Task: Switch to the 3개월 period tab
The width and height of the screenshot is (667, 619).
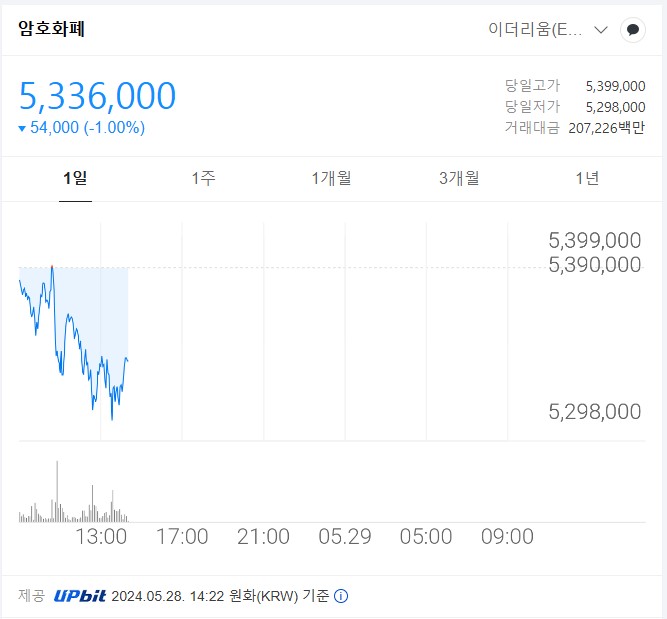Action: pos(459,179)
